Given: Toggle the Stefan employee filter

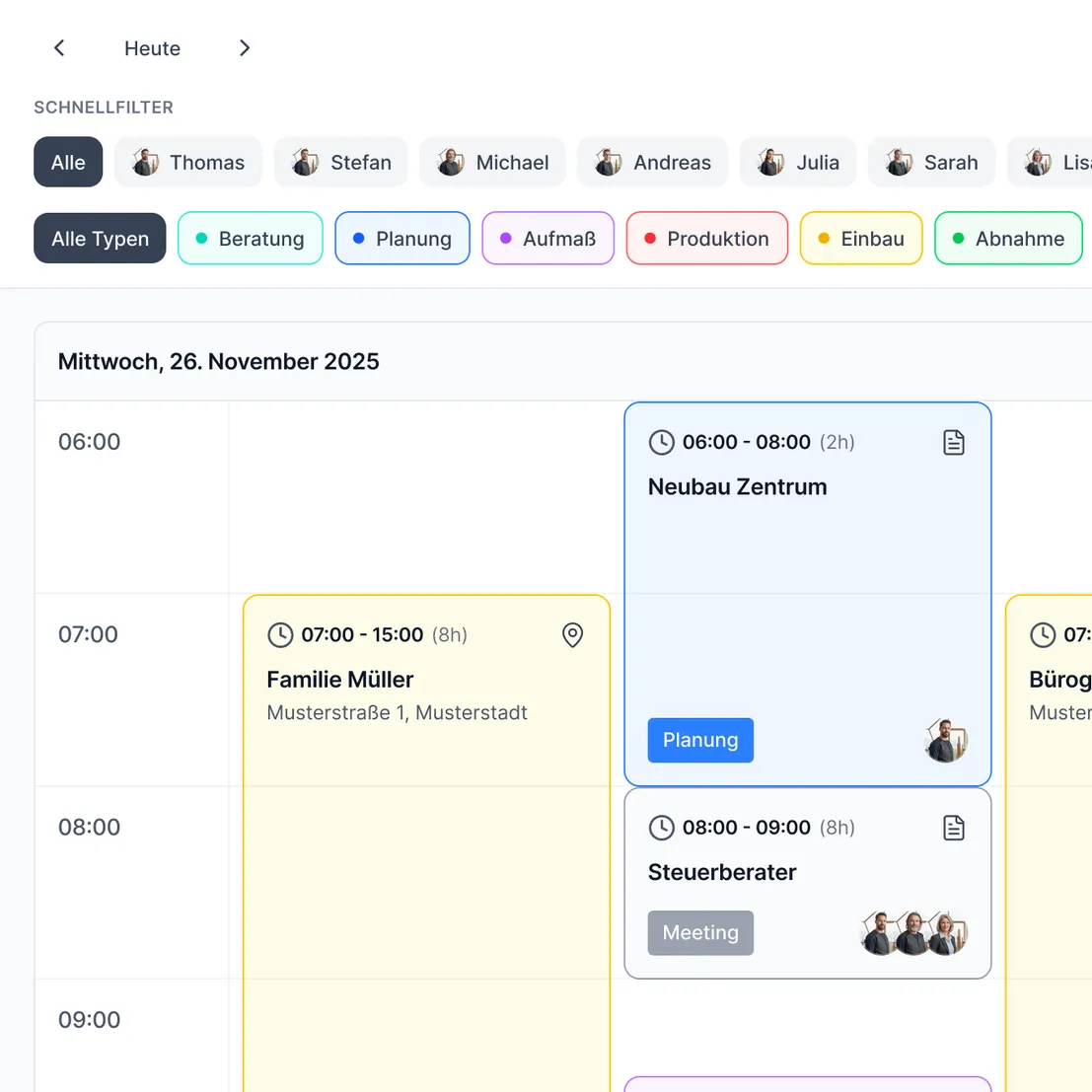Looking at the screenshot, I should 341,163.
